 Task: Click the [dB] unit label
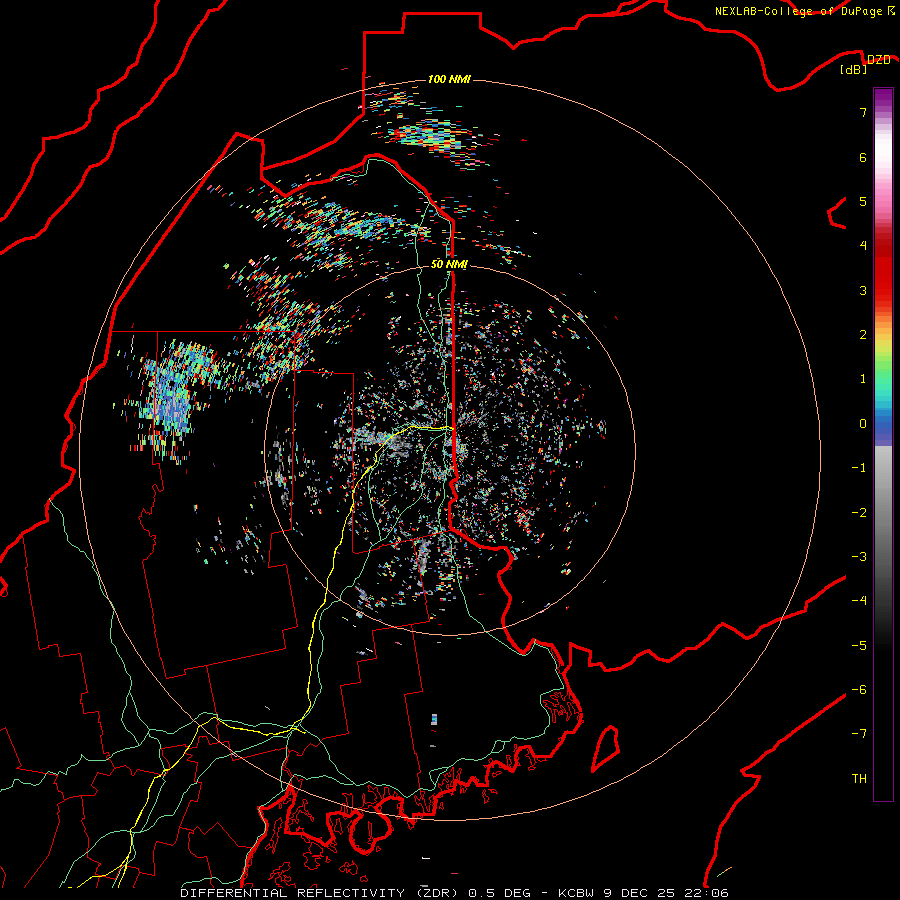(854, 70)
